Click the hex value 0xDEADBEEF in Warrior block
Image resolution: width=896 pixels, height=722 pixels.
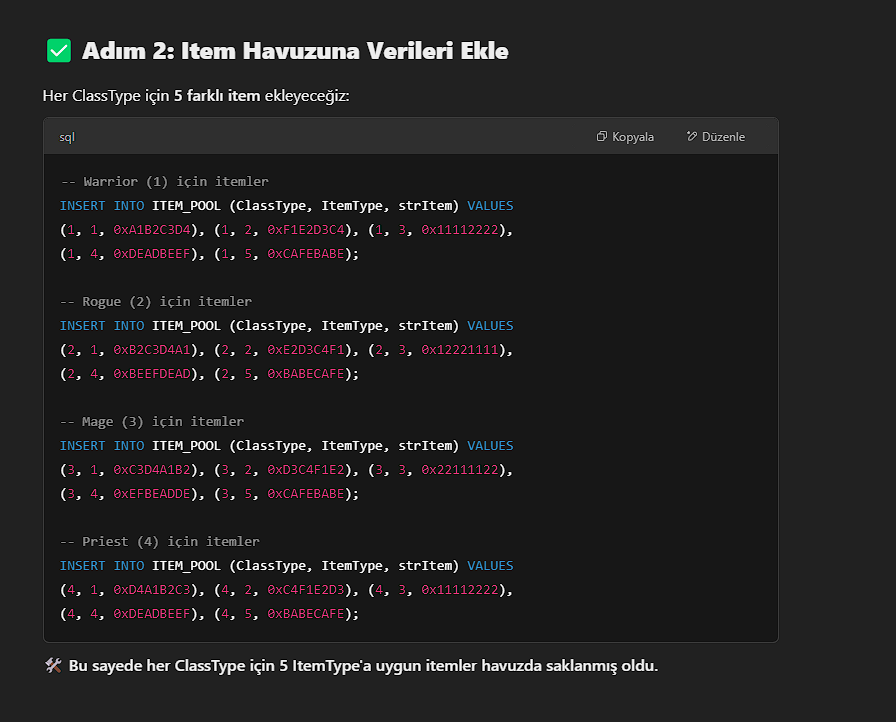pyautogui.click(x=151, y=254)
